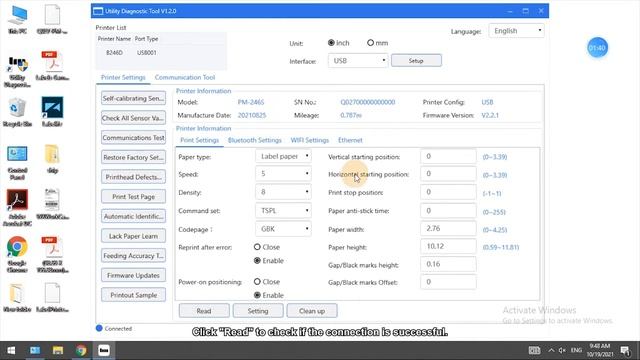Screen dimensions: 640x360
Task: Switch to the Communication Tool tab
Action: (x=185, y=77)
